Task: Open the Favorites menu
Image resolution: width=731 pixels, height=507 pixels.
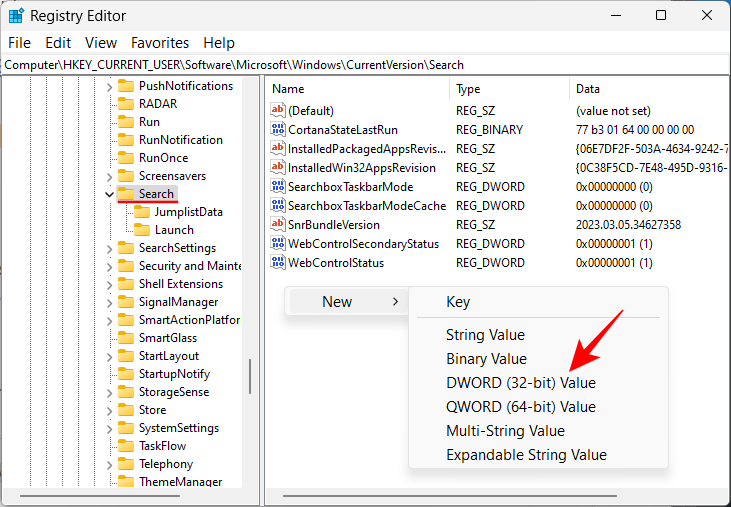Action: pos(159,43)
